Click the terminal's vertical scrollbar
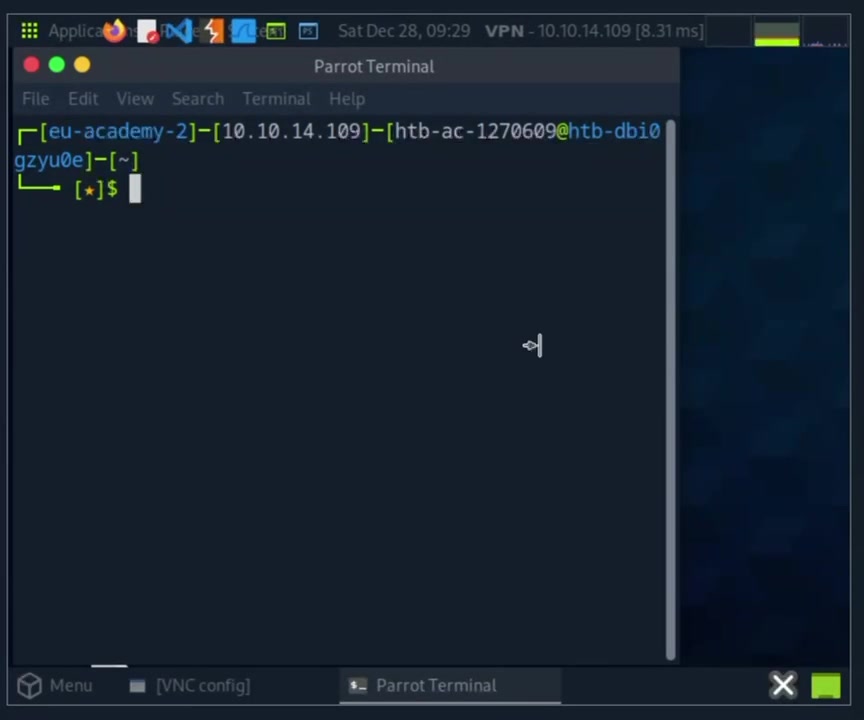This screenshot has width=864, height=720. [x=670, y=388]
